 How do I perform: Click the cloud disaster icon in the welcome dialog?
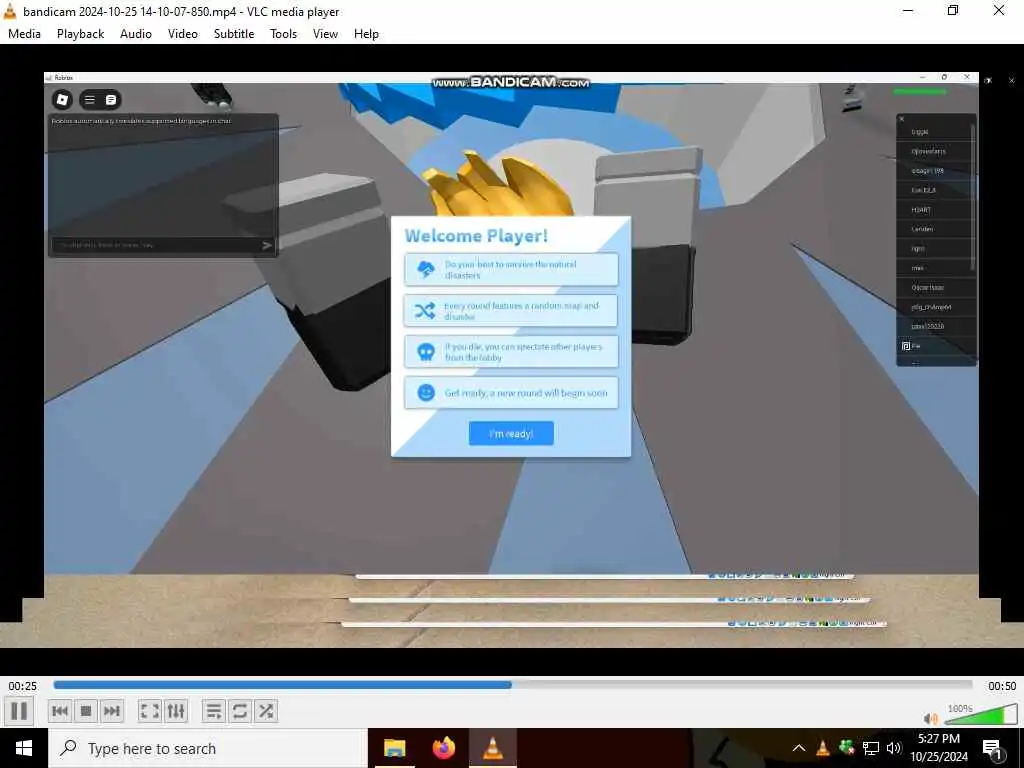pos(426,269)
